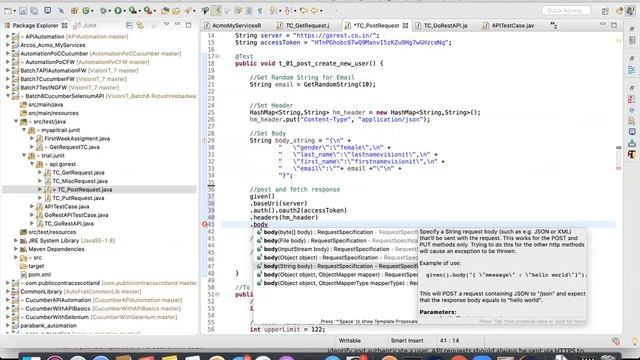
Task: Open the Run button dropdown arrow
Action: 124,11
